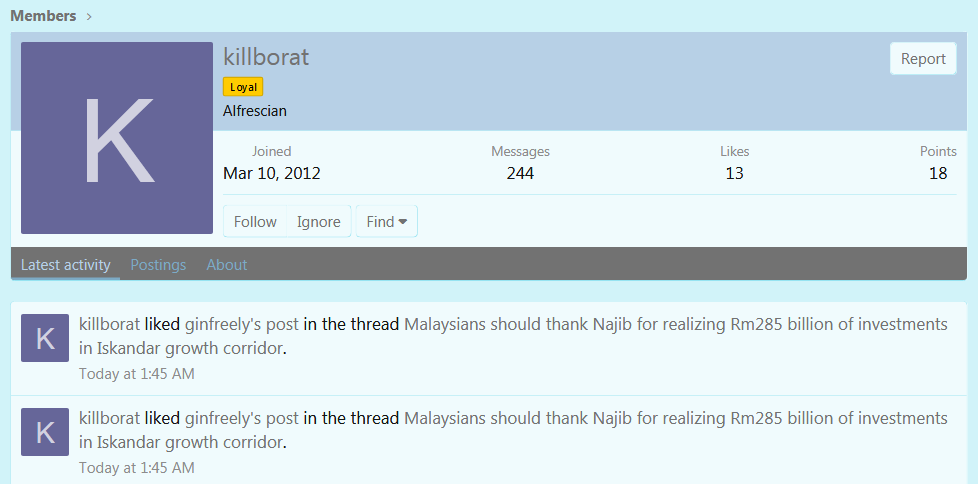Open the Points count 18
Image resolution: width=978 pixels, height=484 pixels.
coord(938,173)
